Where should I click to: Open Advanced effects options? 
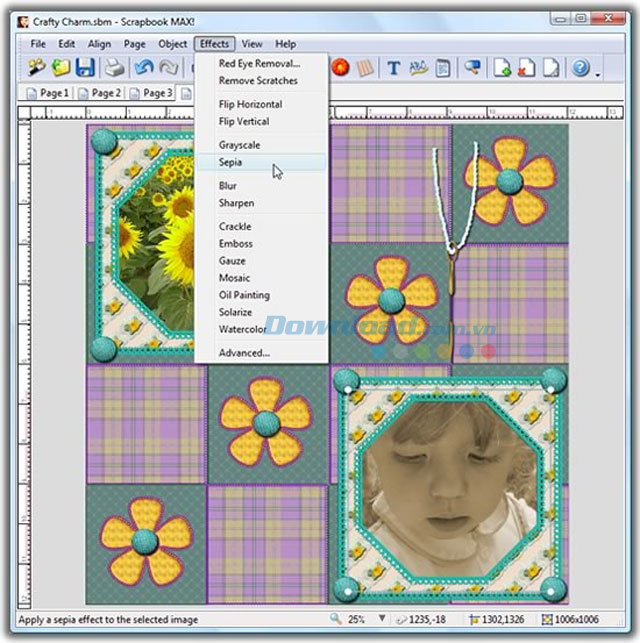[x=244, y=353]
